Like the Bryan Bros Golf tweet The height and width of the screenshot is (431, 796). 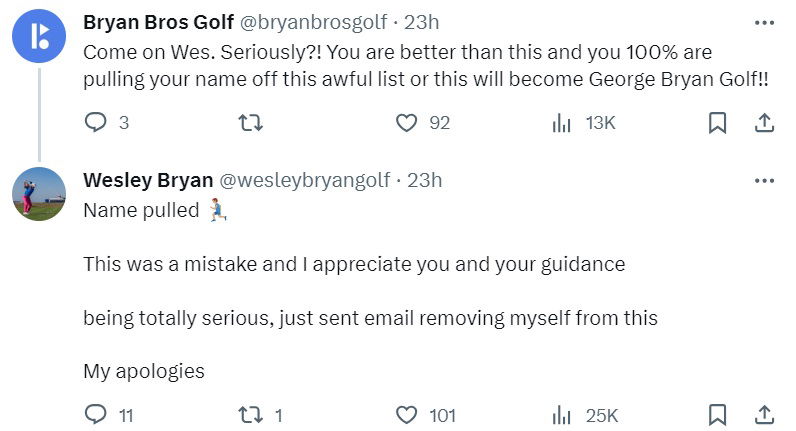406,123
